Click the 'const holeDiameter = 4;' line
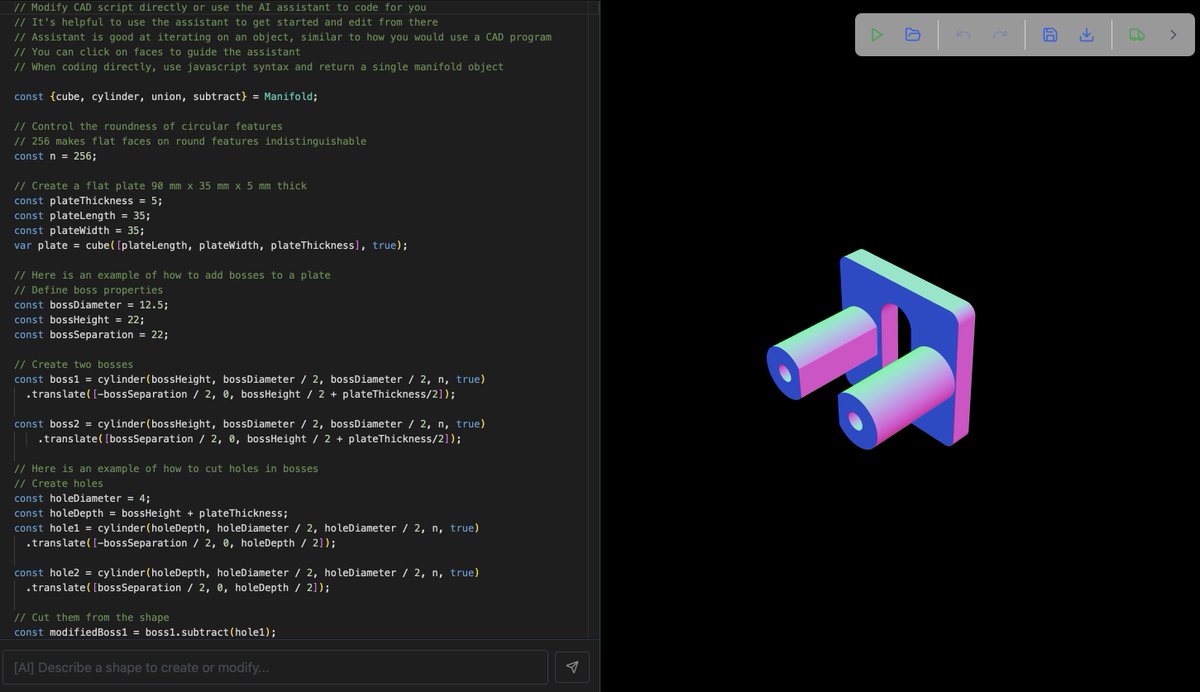Screen dimensions: 1200x692 point(82,498)
